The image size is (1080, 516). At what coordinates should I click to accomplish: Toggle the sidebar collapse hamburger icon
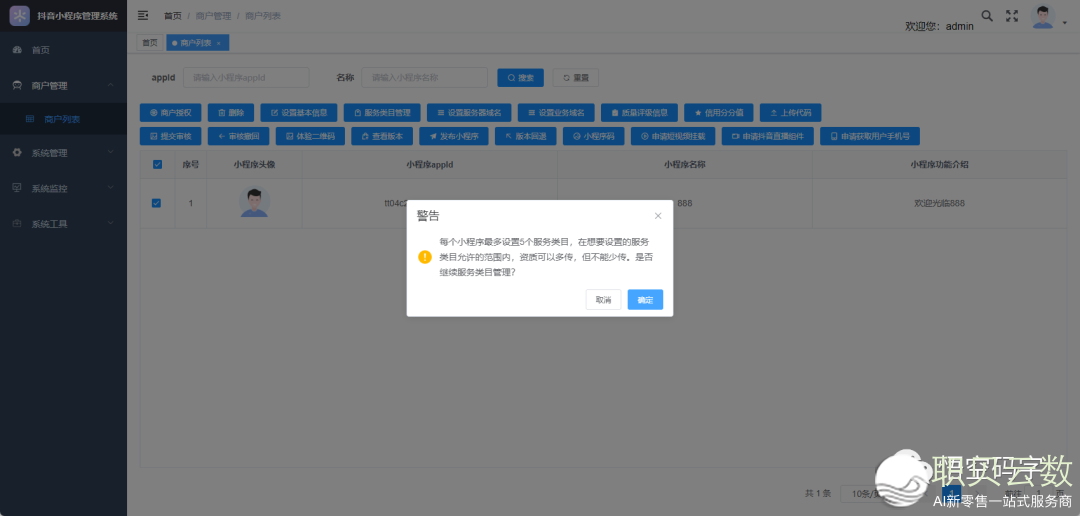point(143,15)
